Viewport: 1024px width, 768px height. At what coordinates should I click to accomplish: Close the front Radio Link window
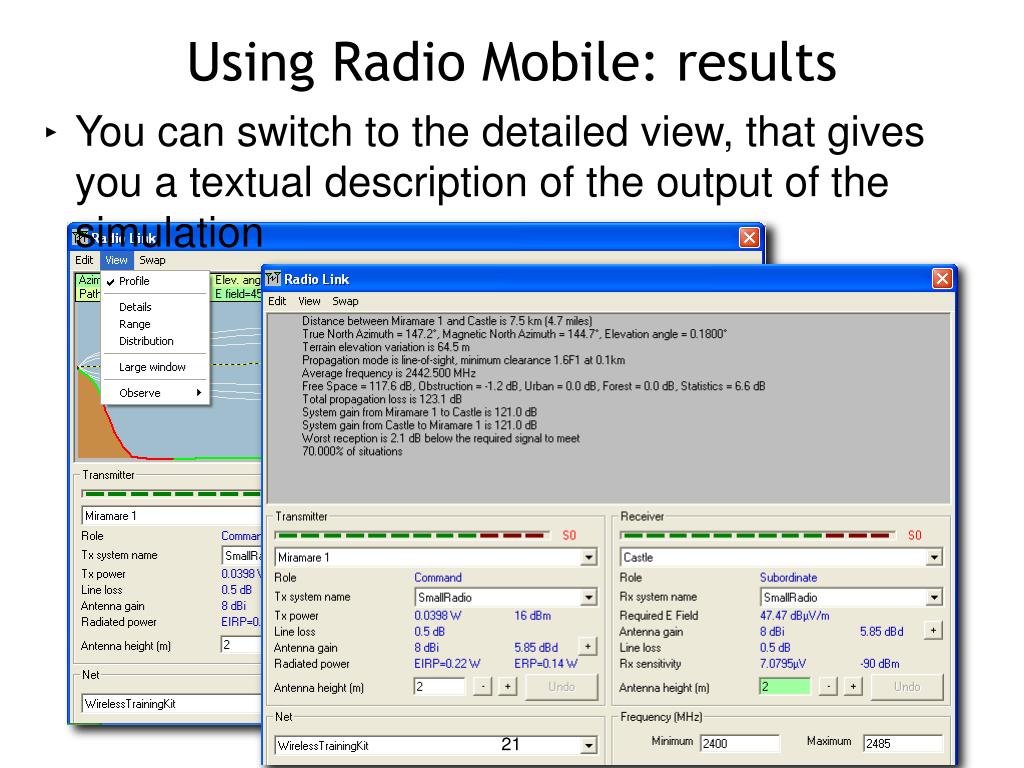(942, 279)
